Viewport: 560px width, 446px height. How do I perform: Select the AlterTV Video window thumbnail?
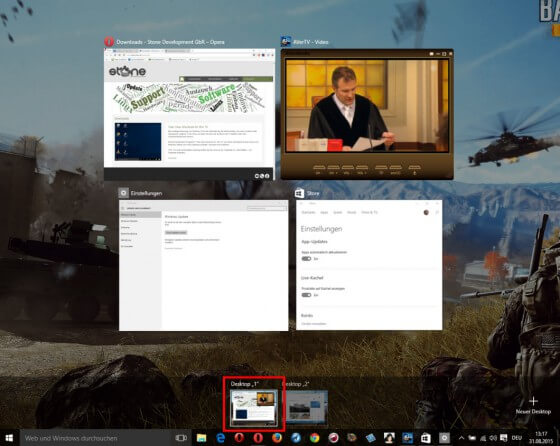click(367, 114)
